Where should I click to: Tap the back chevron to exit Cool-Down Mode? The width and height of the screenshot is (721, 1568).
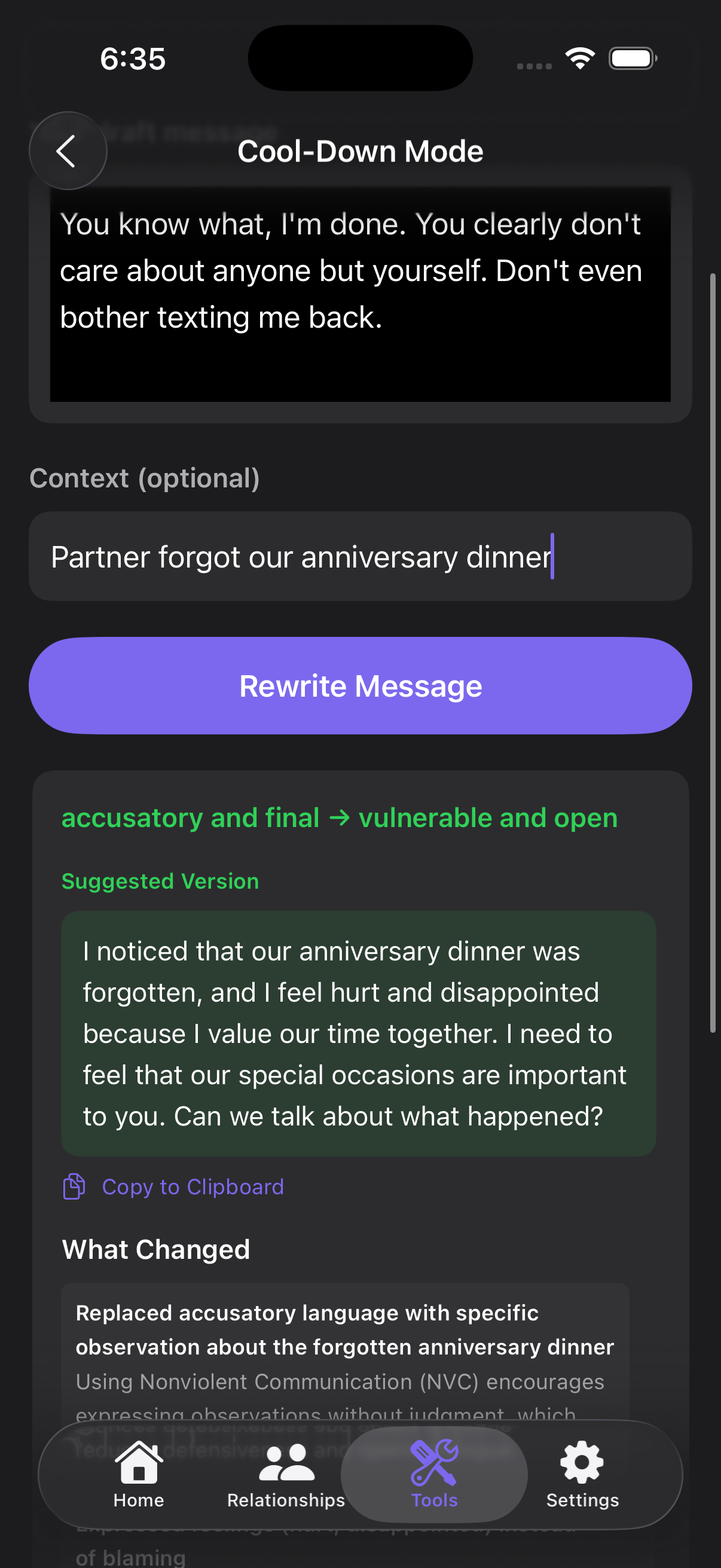tap(68, 151)
